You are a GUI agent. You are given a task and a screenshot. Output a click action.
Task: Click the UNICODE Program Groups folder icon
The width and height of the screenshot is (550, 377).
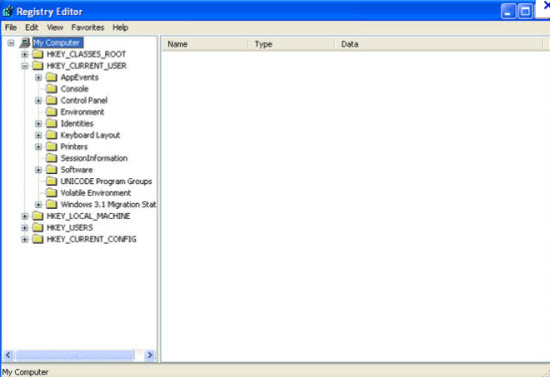52,181
